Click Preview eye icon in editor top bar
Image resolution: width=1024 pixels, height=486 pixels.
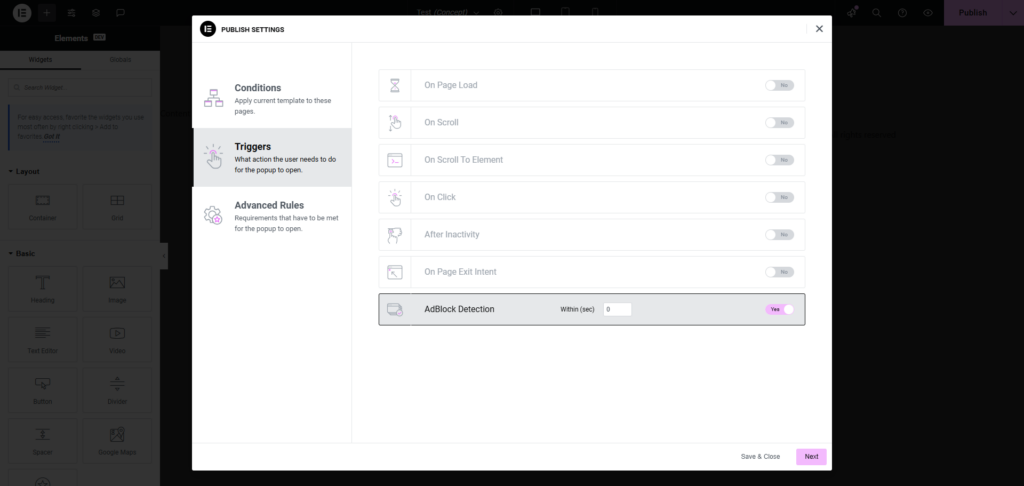927,12
